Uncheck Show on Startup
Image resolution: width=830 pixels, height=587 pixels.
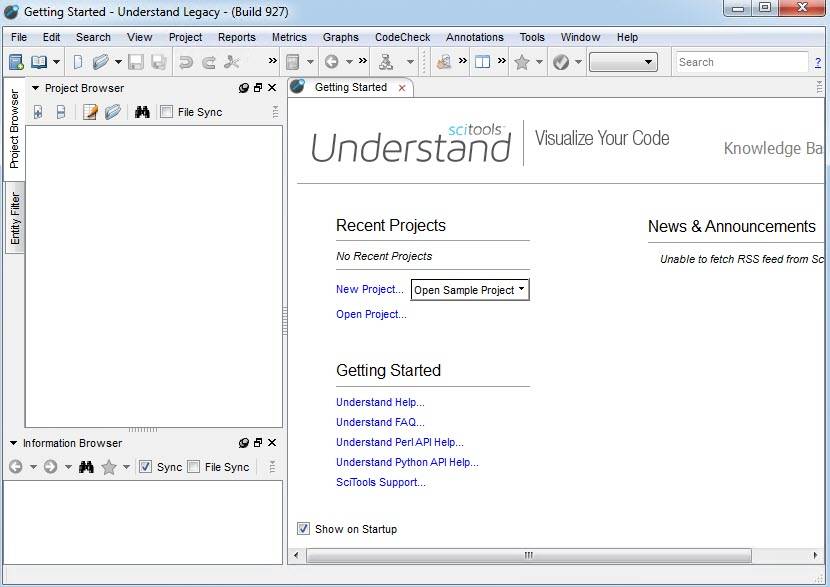pyautogui.click(x=303, y=528)
